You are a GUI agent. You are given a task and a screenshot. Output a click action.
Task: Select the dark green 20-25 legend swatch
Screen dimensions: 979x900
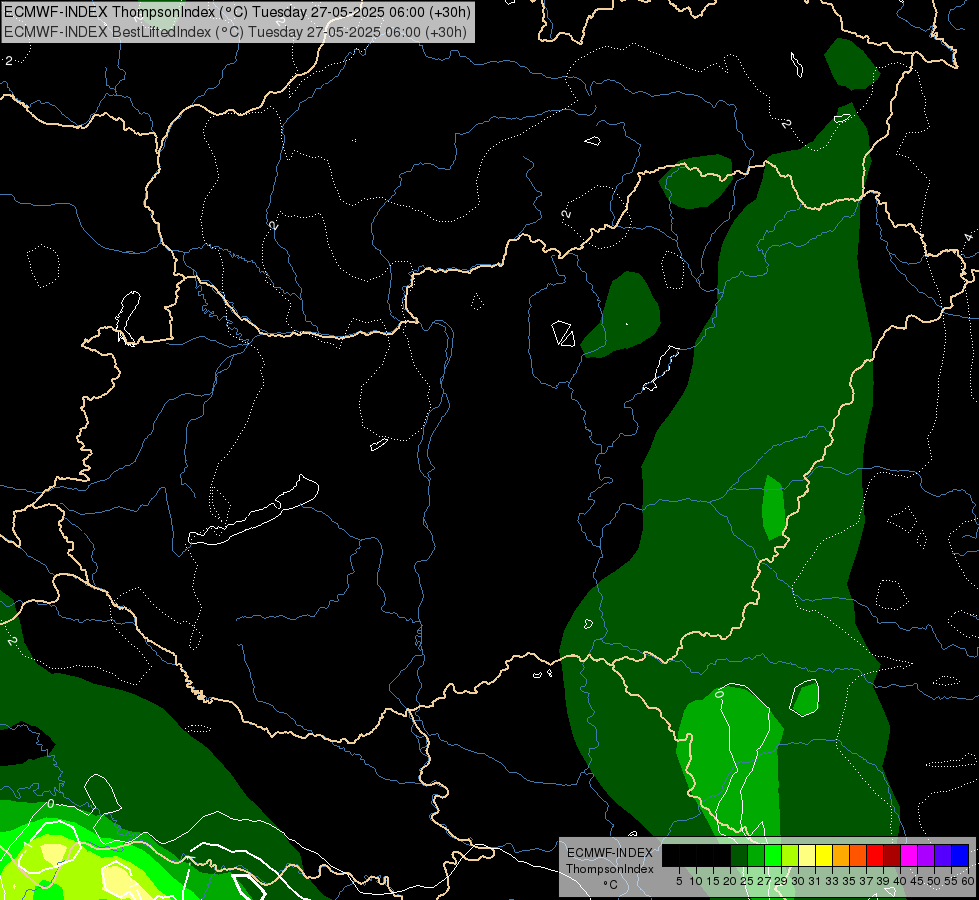[739, 855]
